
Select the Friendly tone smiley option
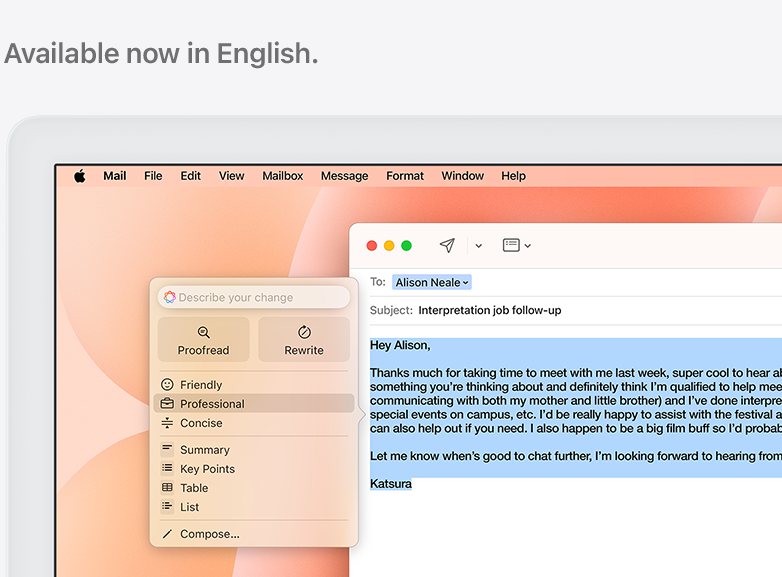(x=200, y=385)
